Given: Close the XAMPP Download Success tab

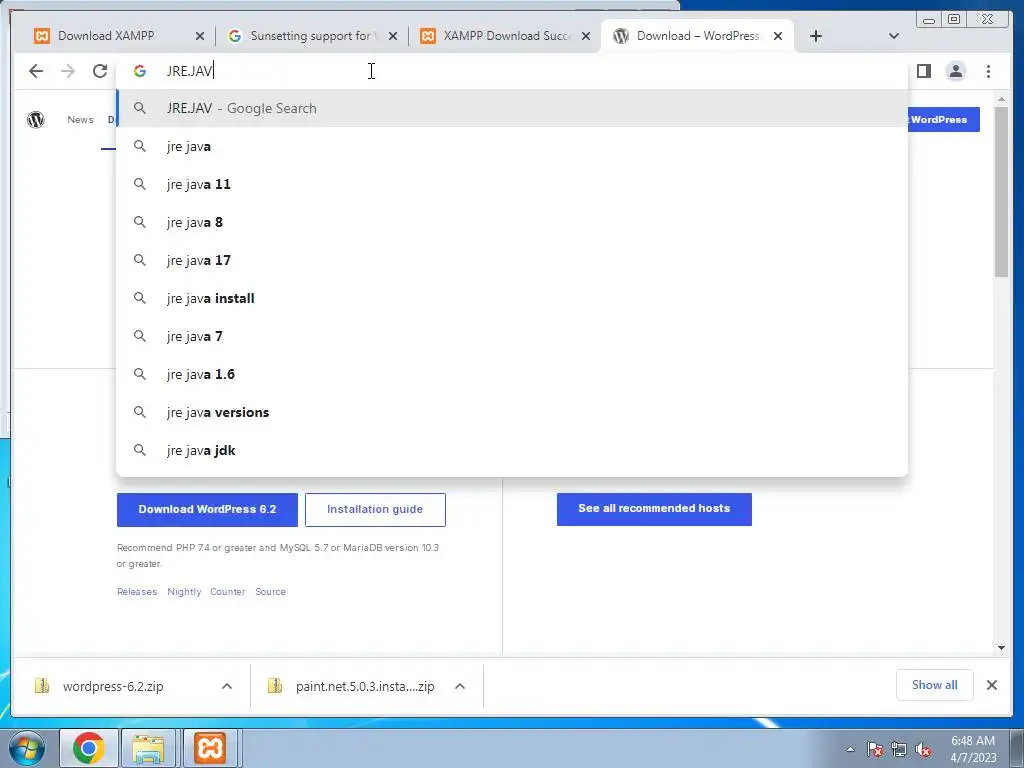Looking at the screenshot, I should pyautogui.click(x=586, y=37).
